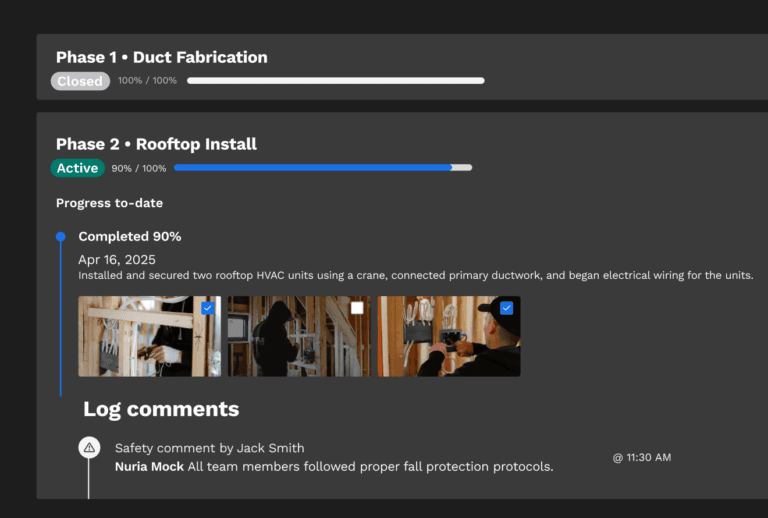Click the blue timeline dot by Completed 90%
The height and width of the screenshot is (518, 768).
tap(61, 237)
